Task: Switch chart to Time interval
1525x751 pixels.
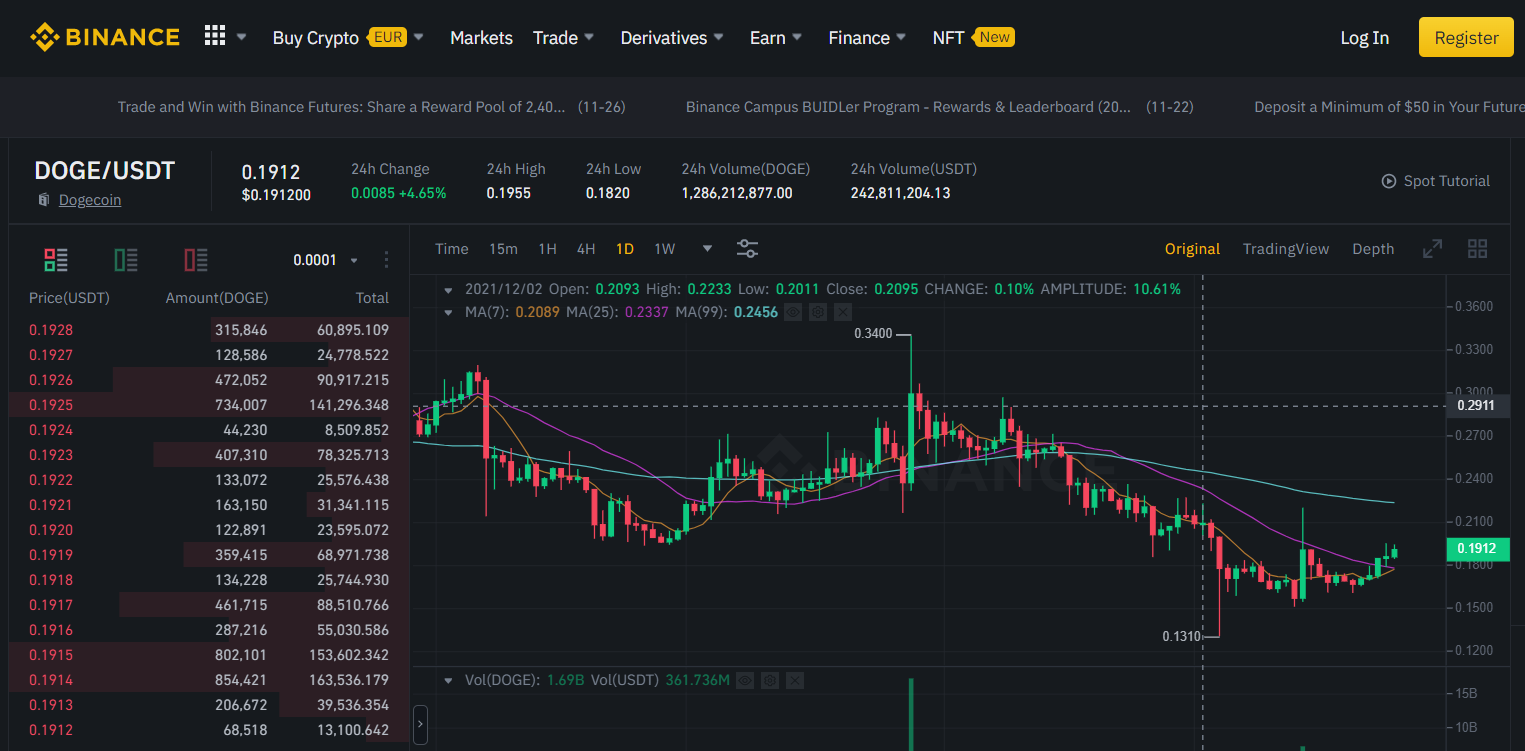Action: [x=452, y=249]
